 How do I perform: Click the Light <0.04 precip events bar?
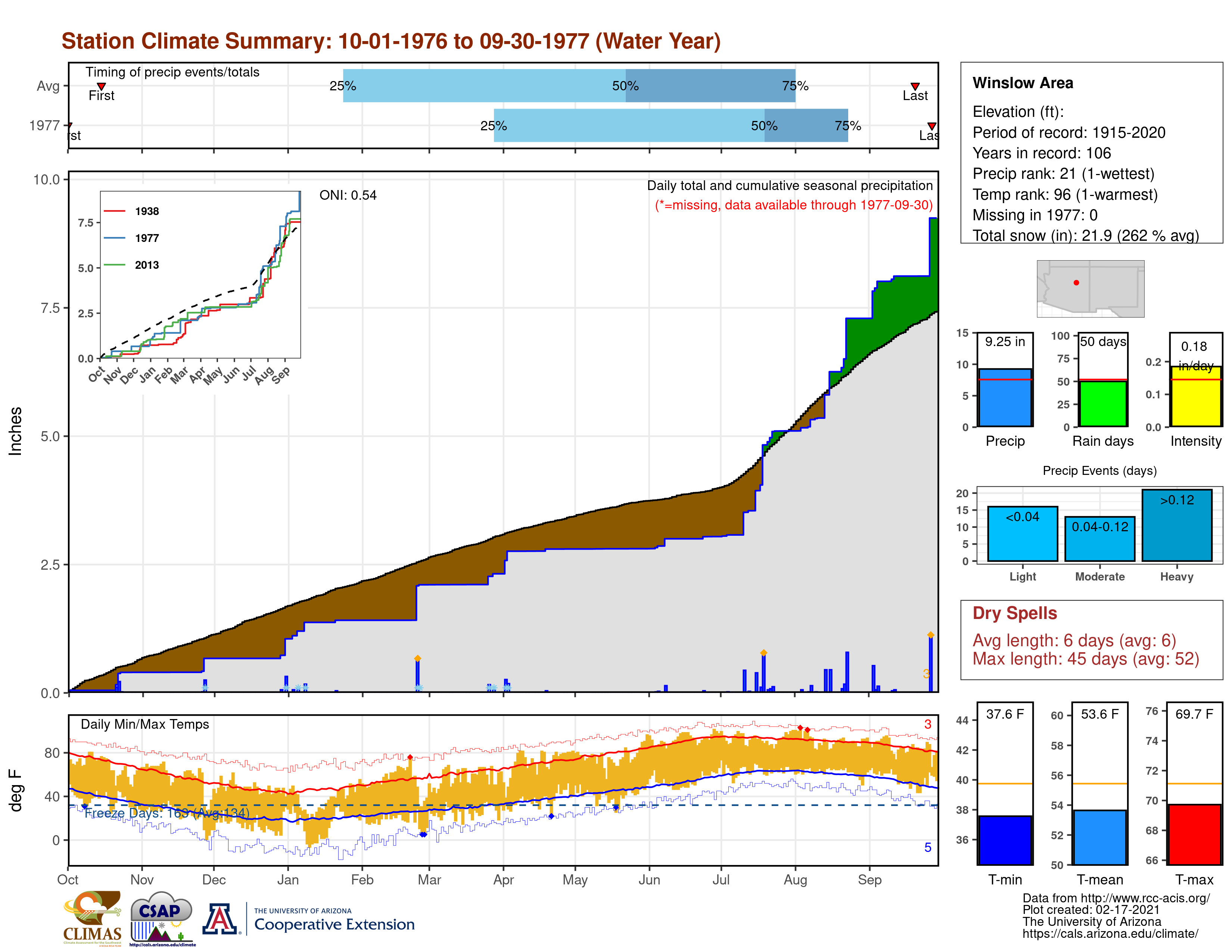click(x=1022, y=533)
